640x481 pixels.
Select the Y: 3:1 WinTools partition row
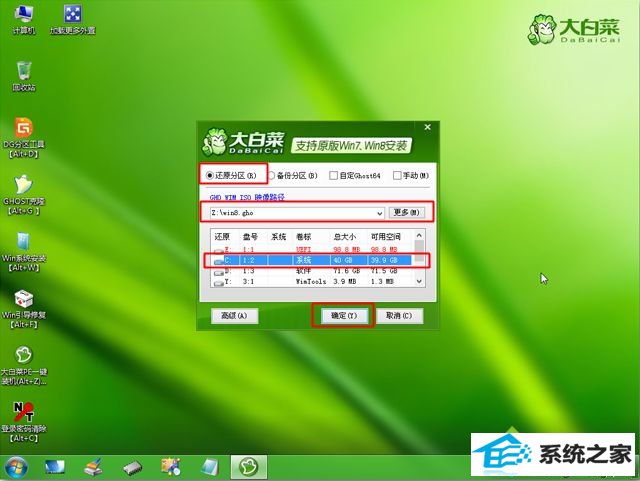[x=312, y=281]
